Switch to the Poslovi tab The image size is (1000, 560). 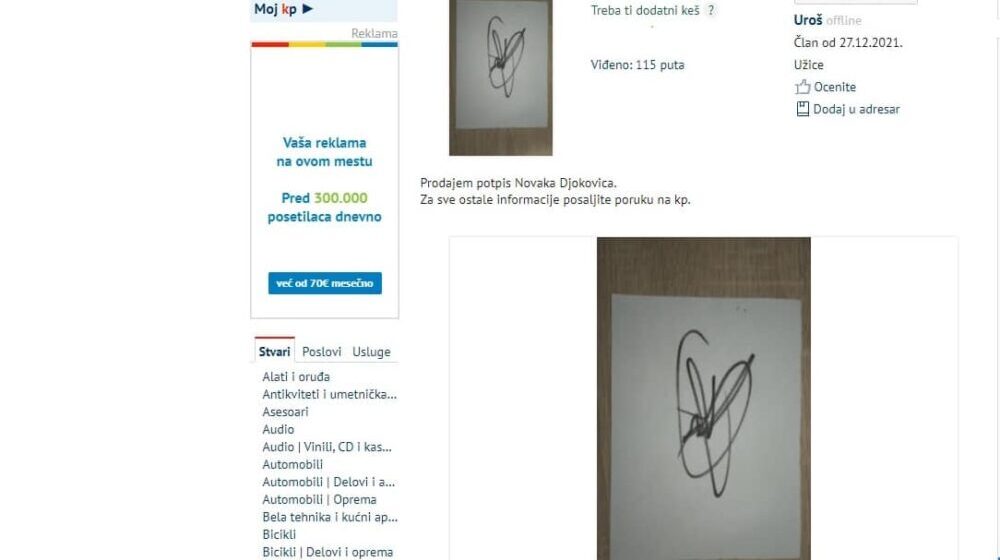[321, 351]
